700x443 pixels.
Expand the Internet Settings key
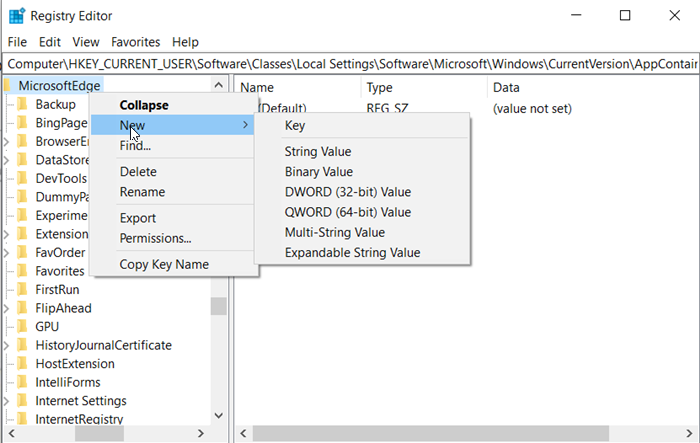coord(7,401)
